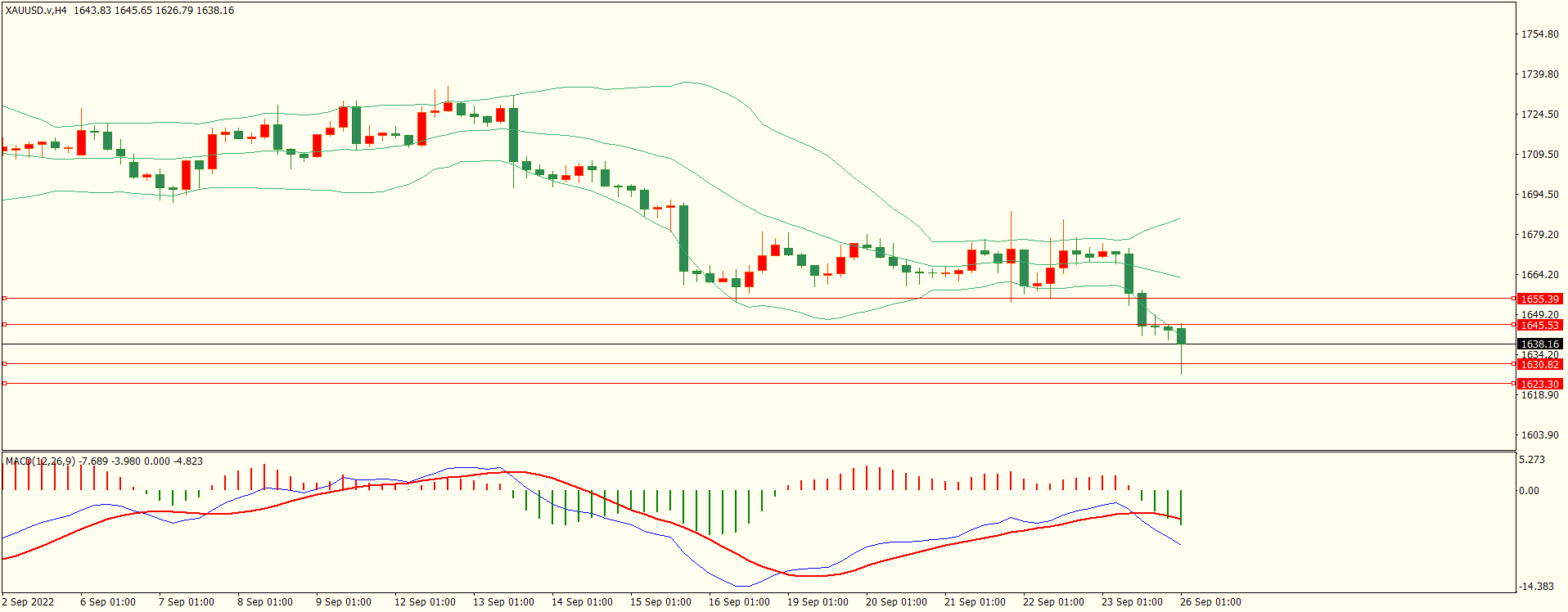Click the 19 Sep 01:00 date label
The width and height of the screenshot is (1568, 612).
click(818, 602)
